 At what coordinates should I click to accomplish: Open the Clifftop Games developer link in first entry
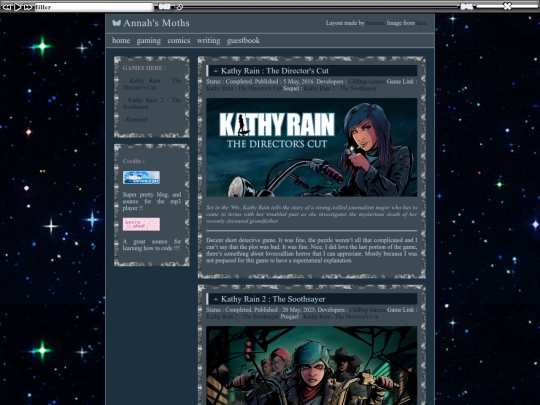click(366, 82)
